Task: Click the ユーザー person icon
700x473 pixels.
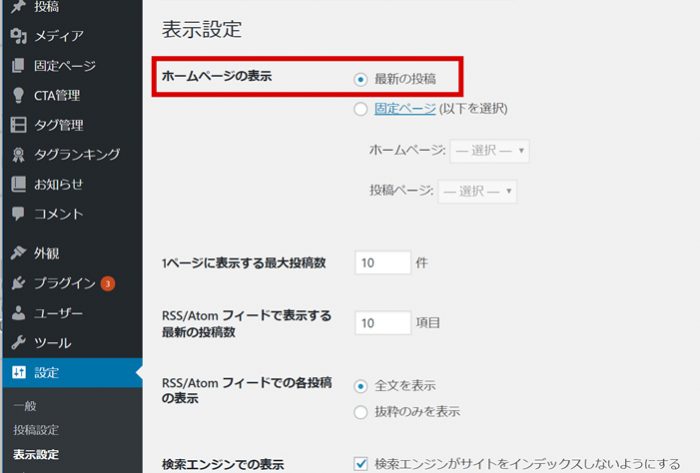Action: click(17, 313)
